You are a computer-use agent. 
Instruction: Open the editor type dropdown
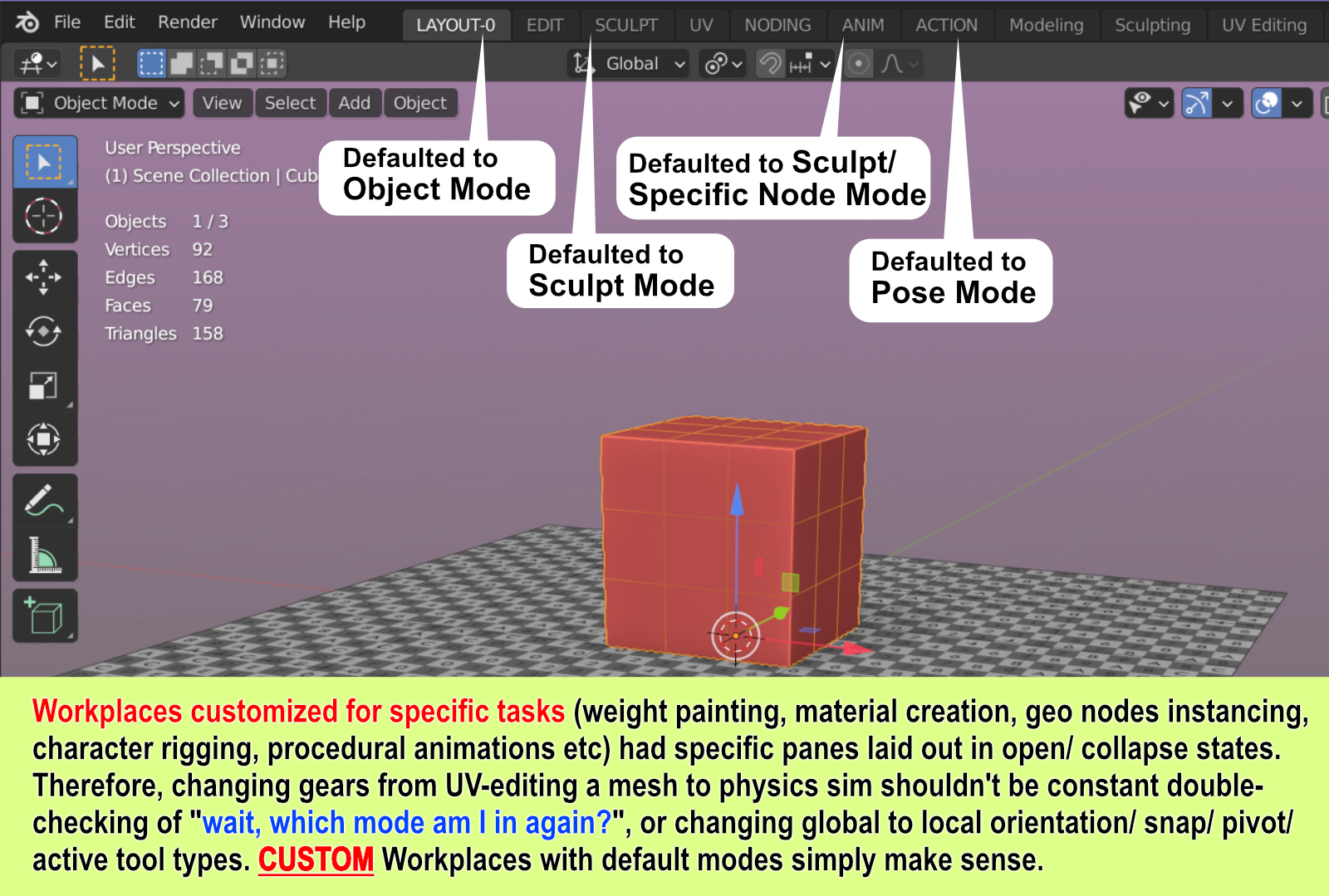tap(38, 63)
